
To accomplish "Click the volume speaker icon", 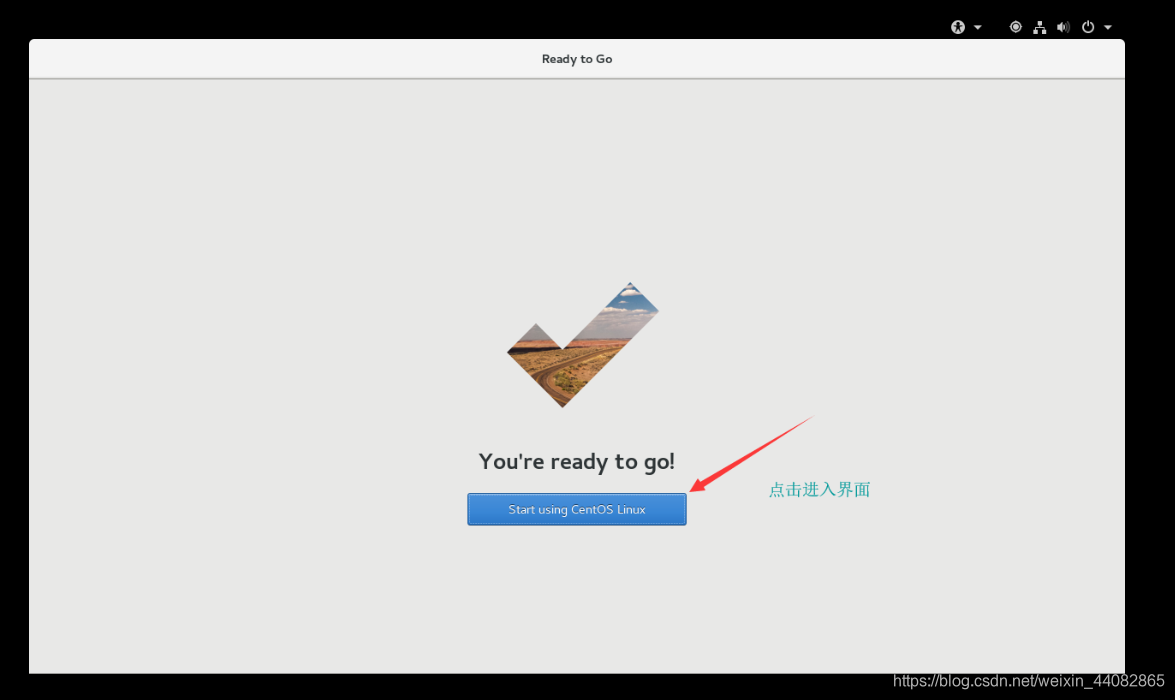I will pos(1063,27).
